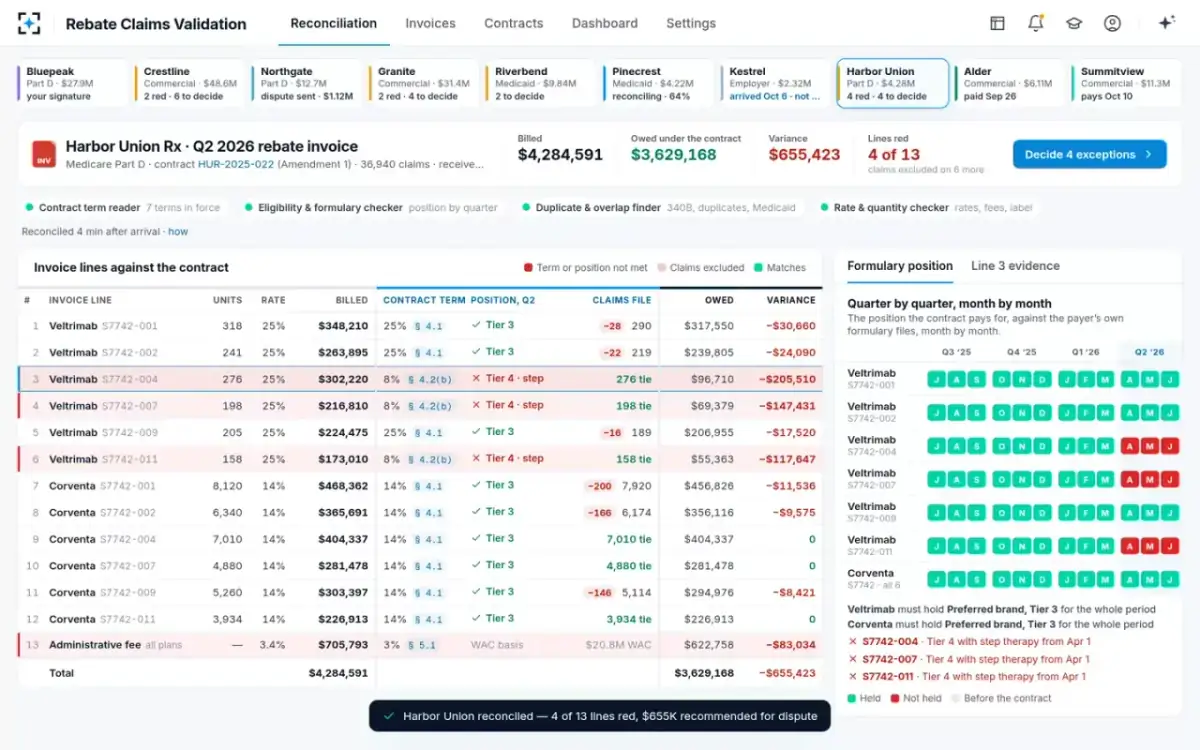Click the checkmark icon in reconciled toast
The height and width of the screenshot is (750, 1200).
pos(388,716)
